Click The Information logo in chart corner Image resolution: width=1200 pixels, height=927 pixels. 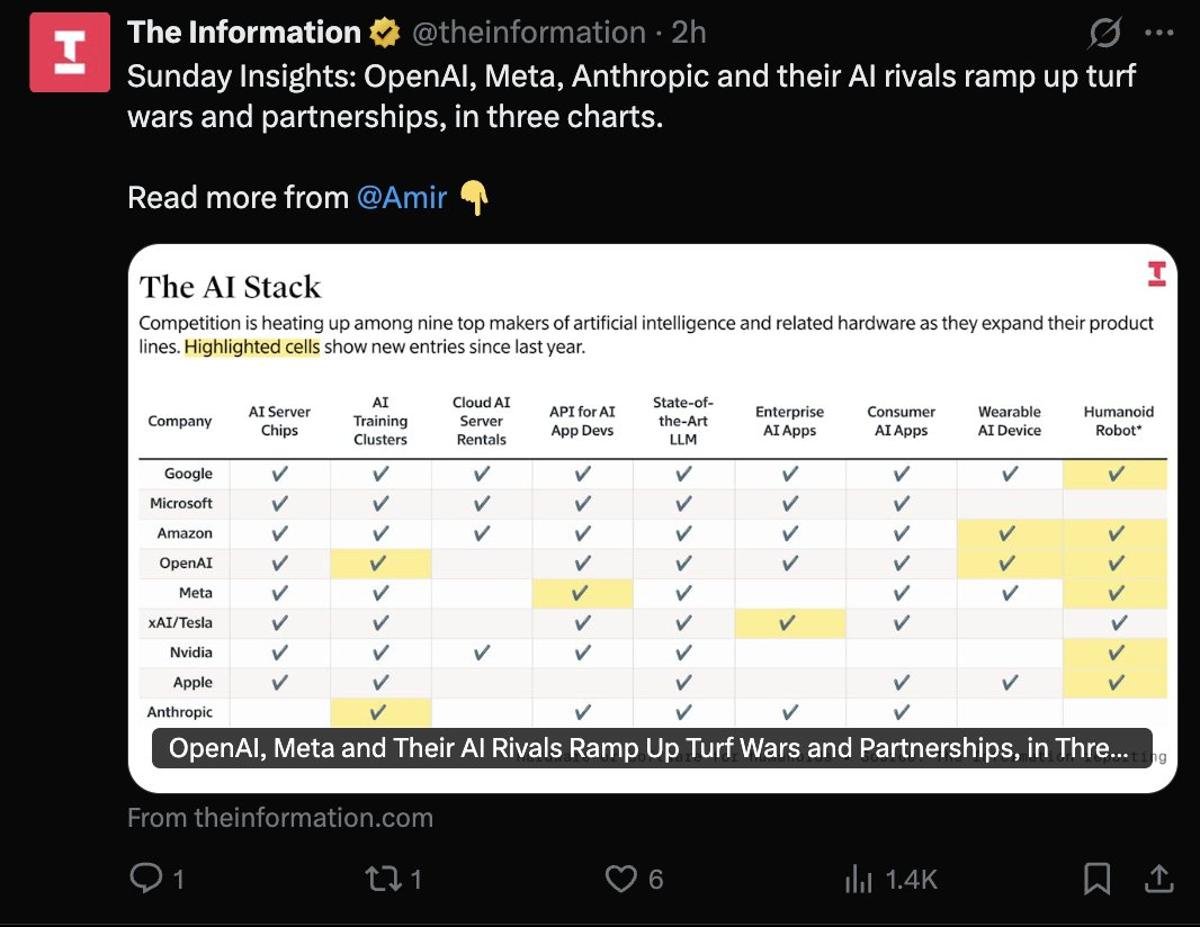[1157, 274]
